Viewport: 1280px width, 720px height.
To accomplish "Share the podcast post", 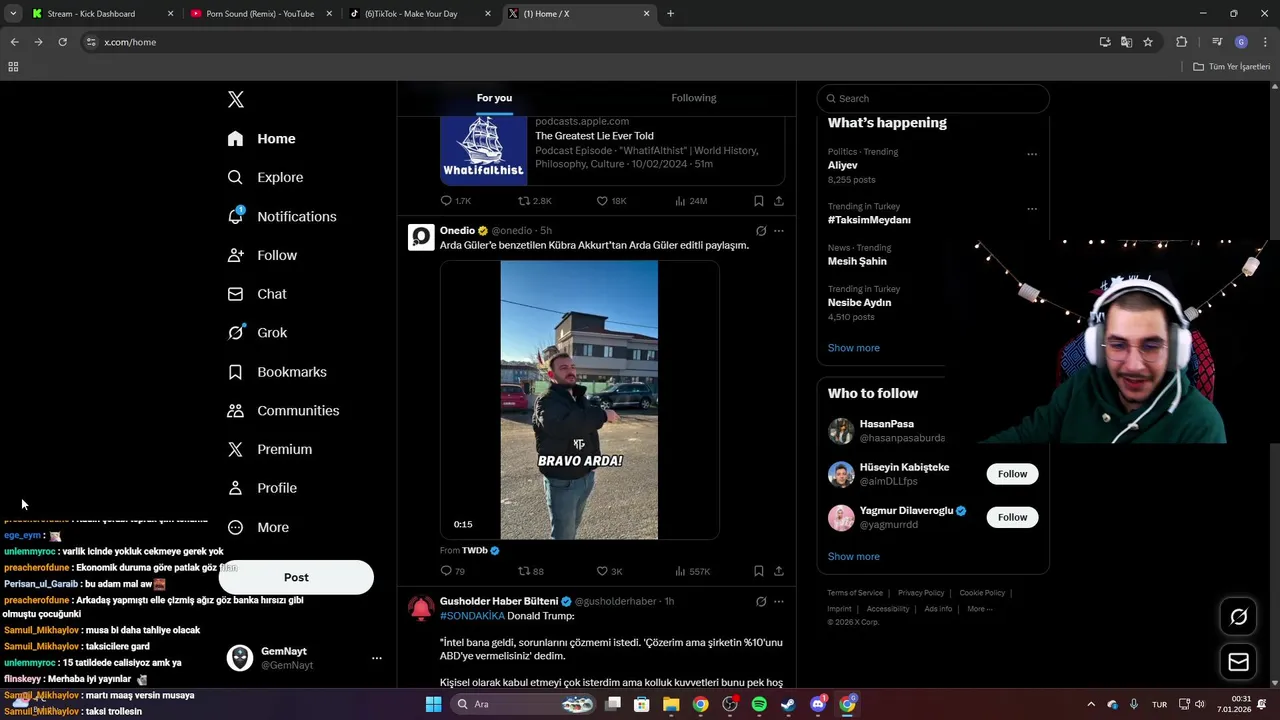I will click(x=779, y=201).
